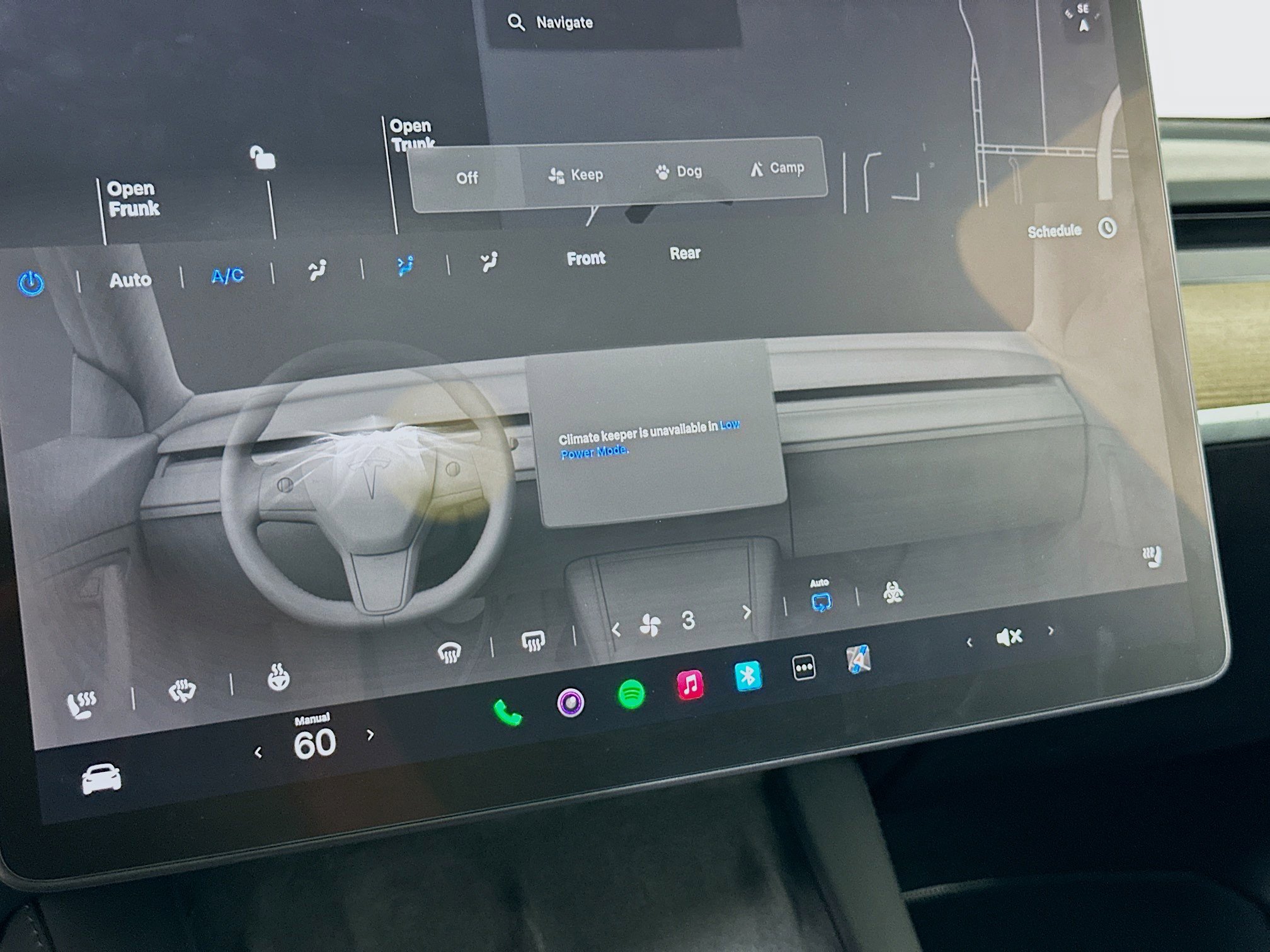Tap the Navigate search bar
Viewport: 1270px width, 952px height.
[x=565, y=22]
